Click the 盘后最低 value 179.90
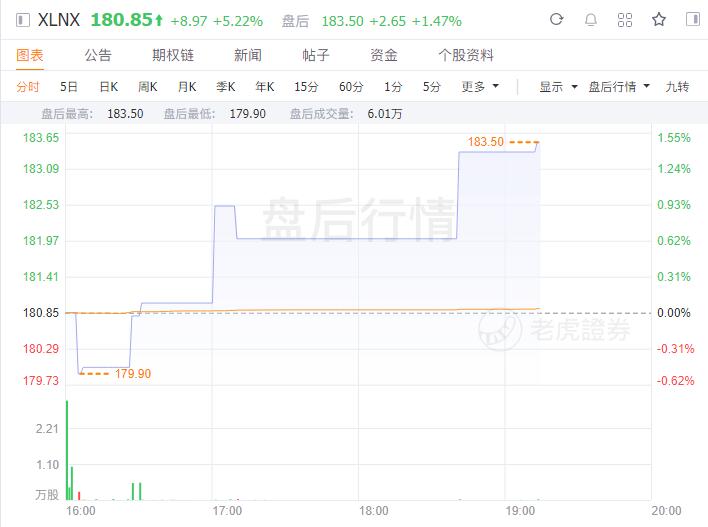Viewport: 708px width, 527px height. (247, 113)
